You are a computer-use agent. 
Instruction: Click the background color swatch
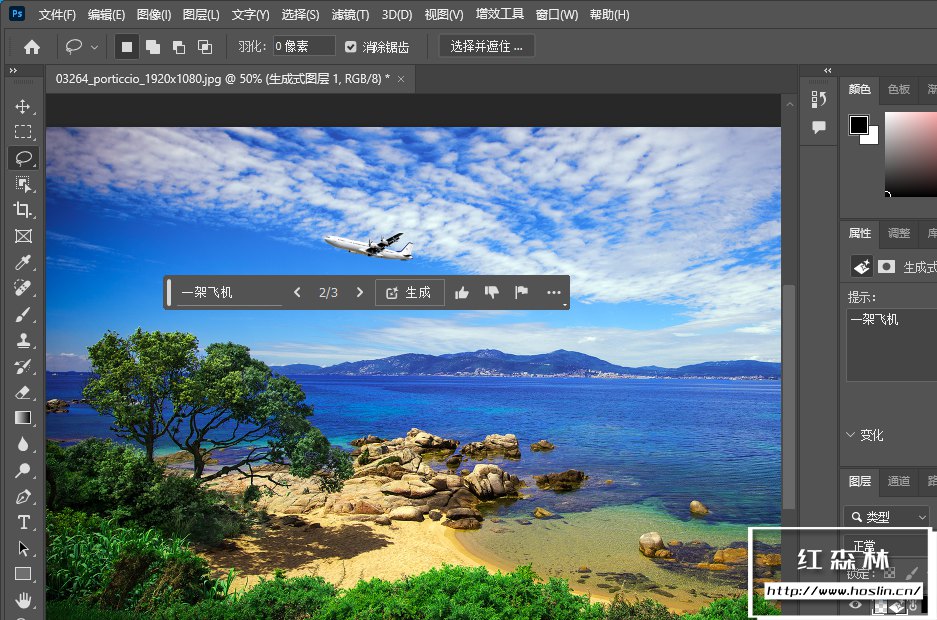(x=871, y=137)
